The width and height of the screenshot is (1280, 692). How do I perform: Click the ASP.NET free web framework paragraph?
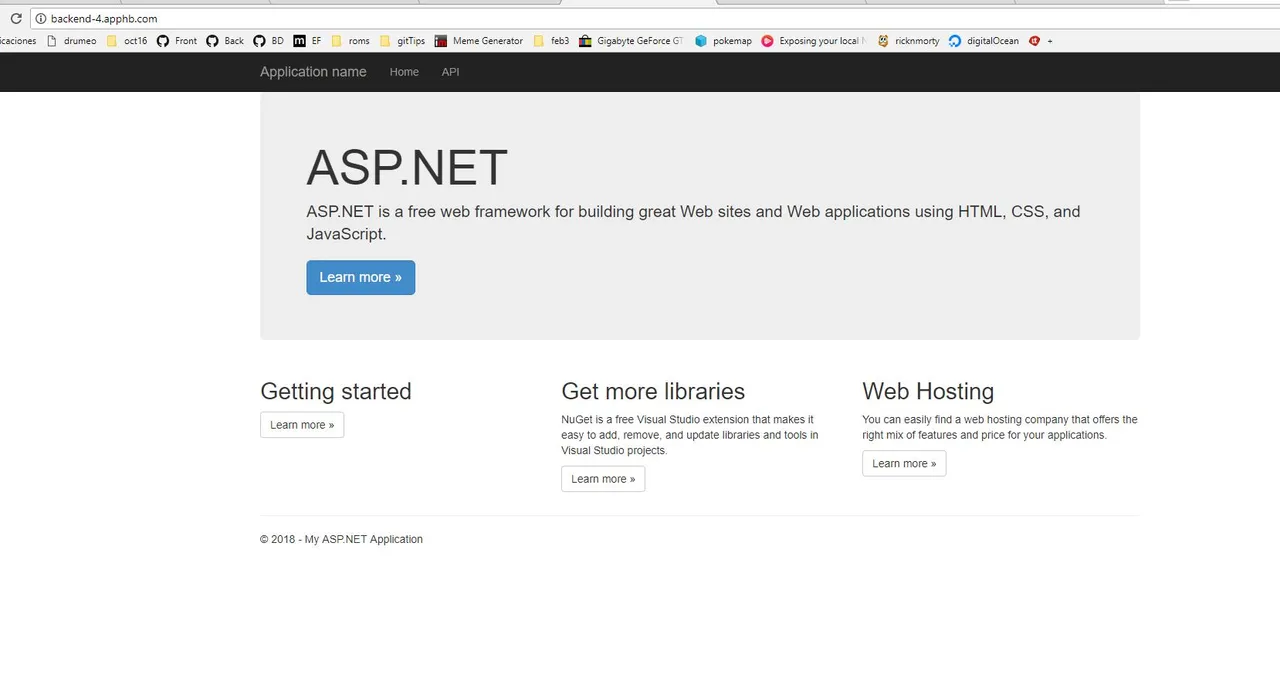(693, 223)
